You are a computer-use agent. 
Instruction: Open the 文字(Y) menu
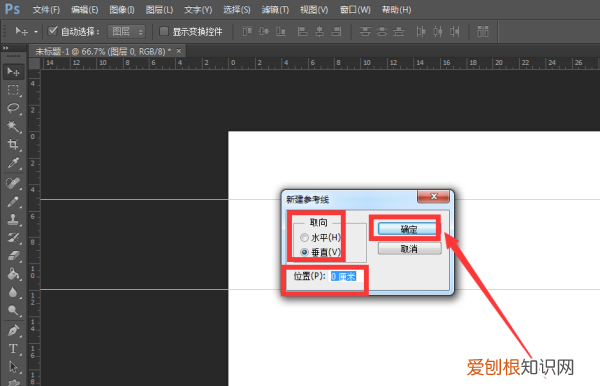pos(198,10)
